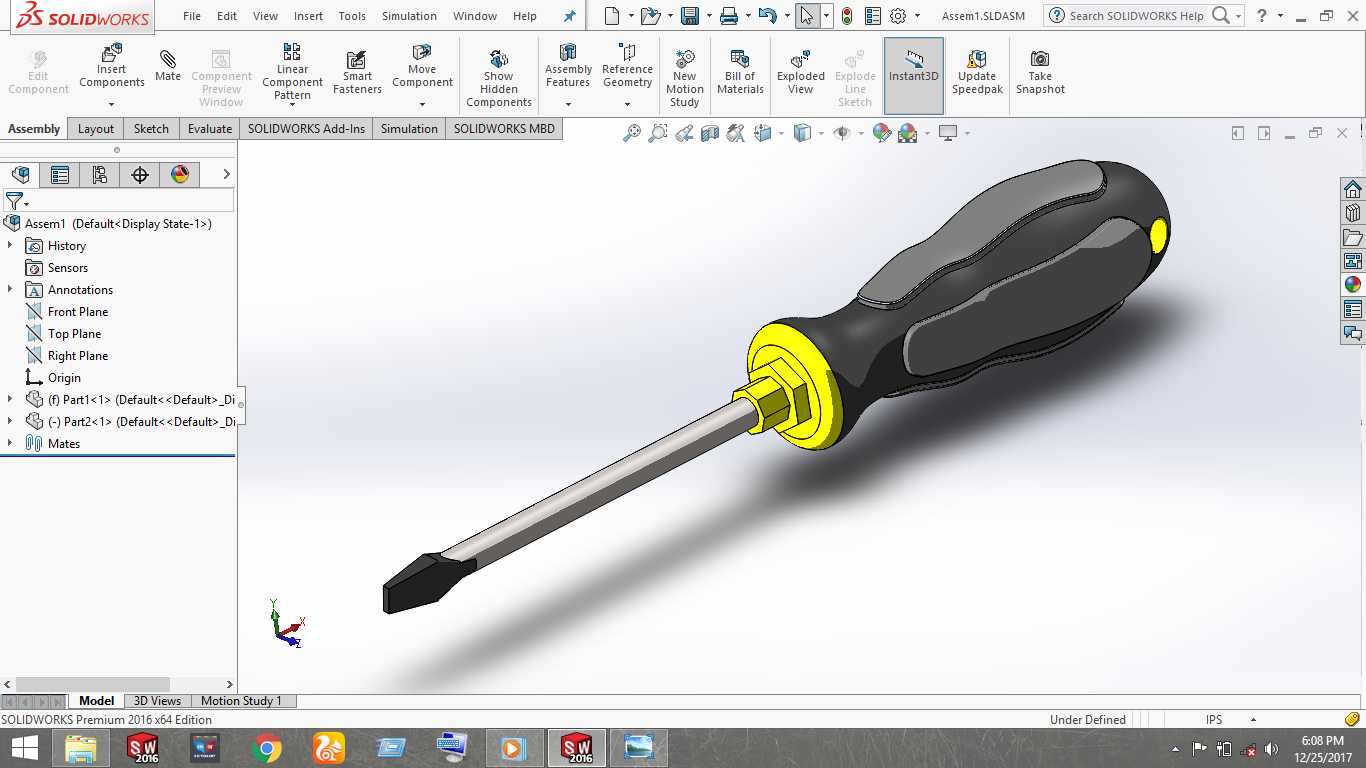Open Appearances color ball in task pane
Screen dimensions: 1366x768
coord(1353,286)
